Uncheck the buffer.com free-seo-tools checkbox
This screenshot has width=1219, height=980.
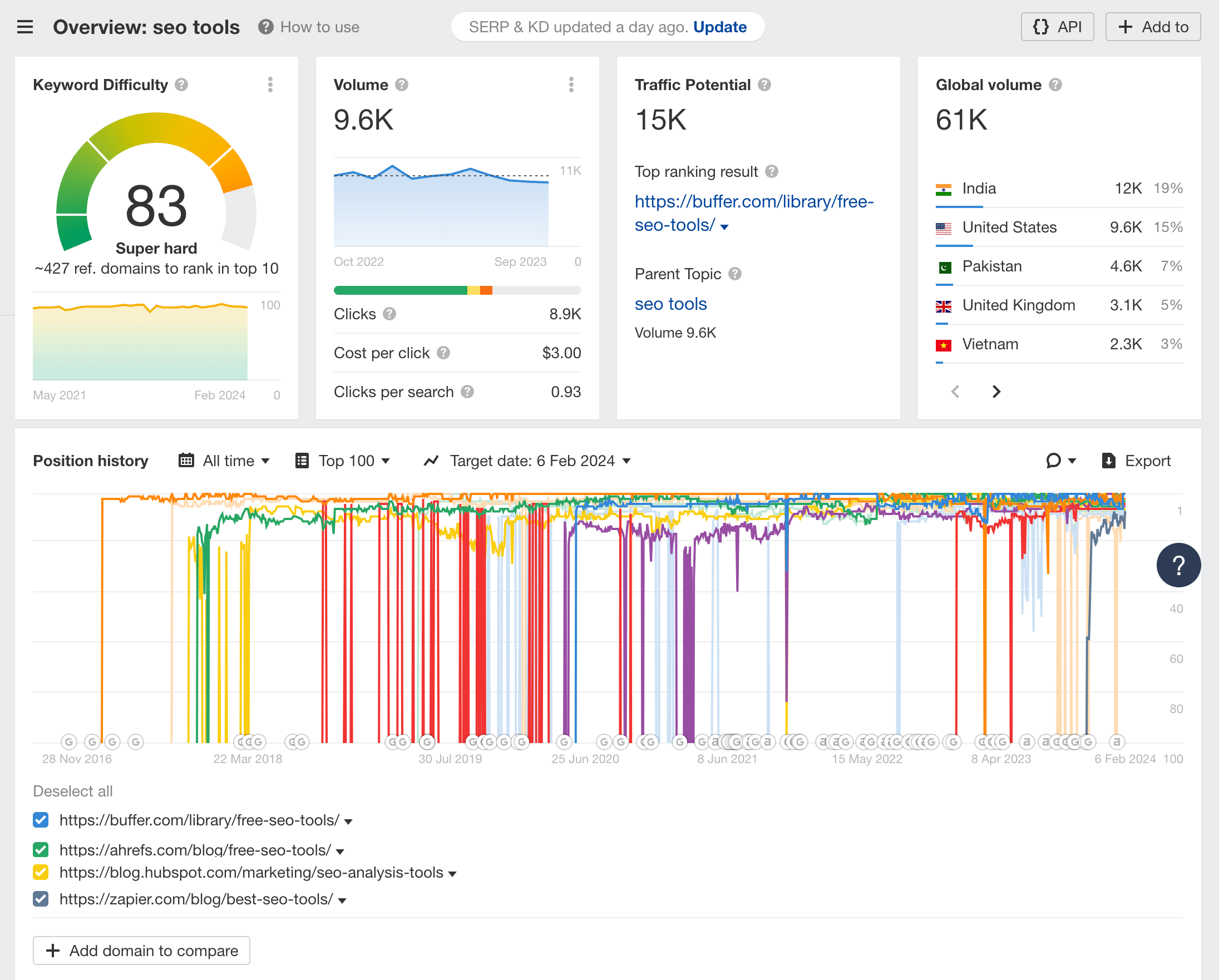coord(40,820)
